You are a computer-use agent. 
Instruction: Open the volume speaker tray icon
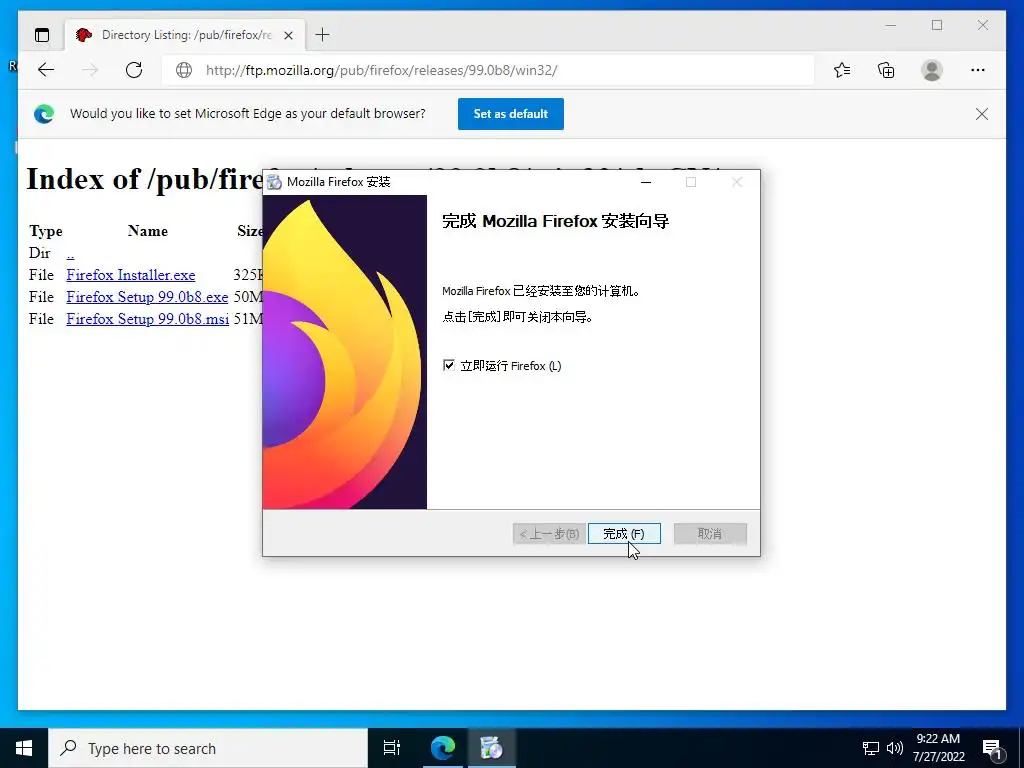[x=895, y=748]
